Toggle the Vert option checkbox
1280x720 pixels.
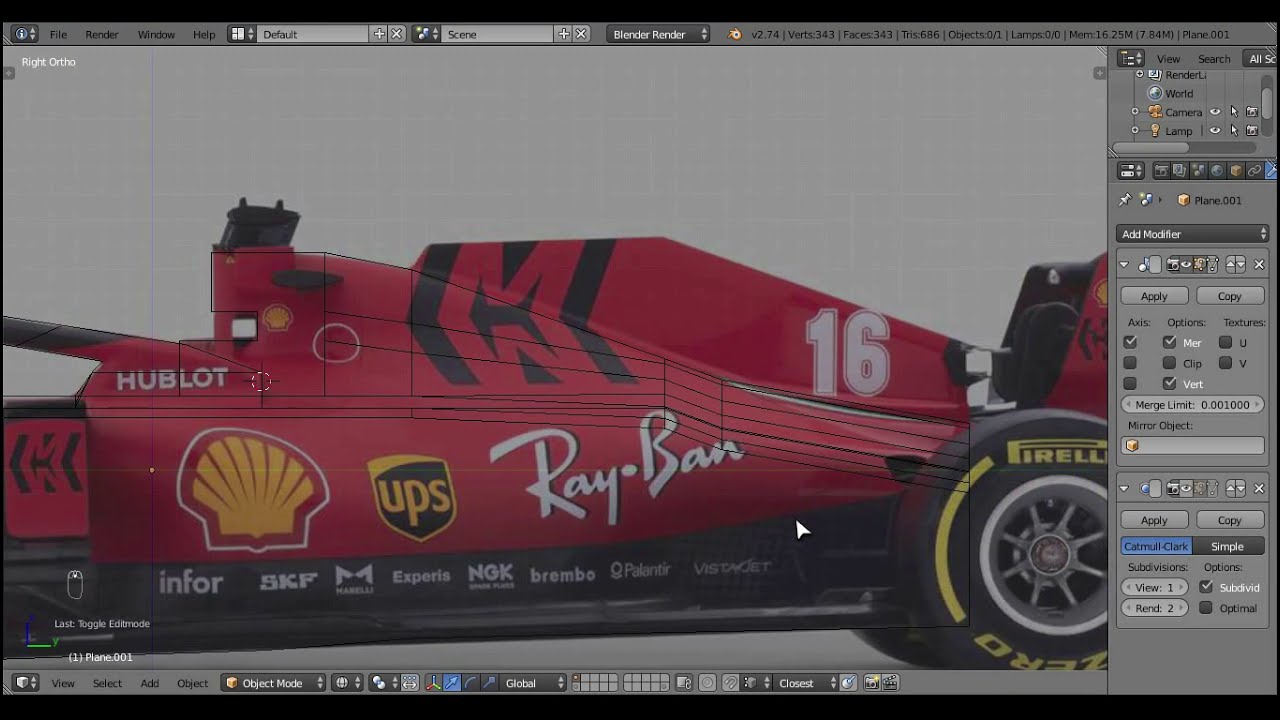[1169, 384]
